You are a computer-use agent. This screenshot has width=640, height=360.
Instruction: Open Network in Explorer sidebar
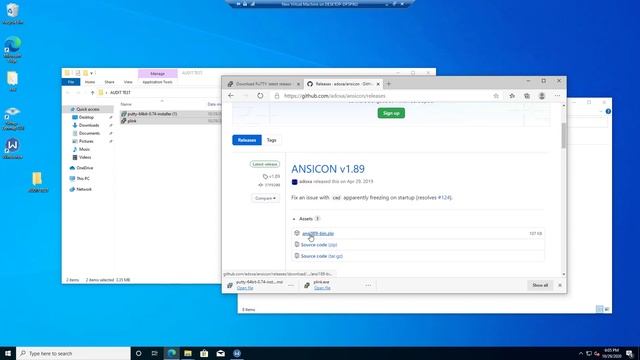[84, 189]
